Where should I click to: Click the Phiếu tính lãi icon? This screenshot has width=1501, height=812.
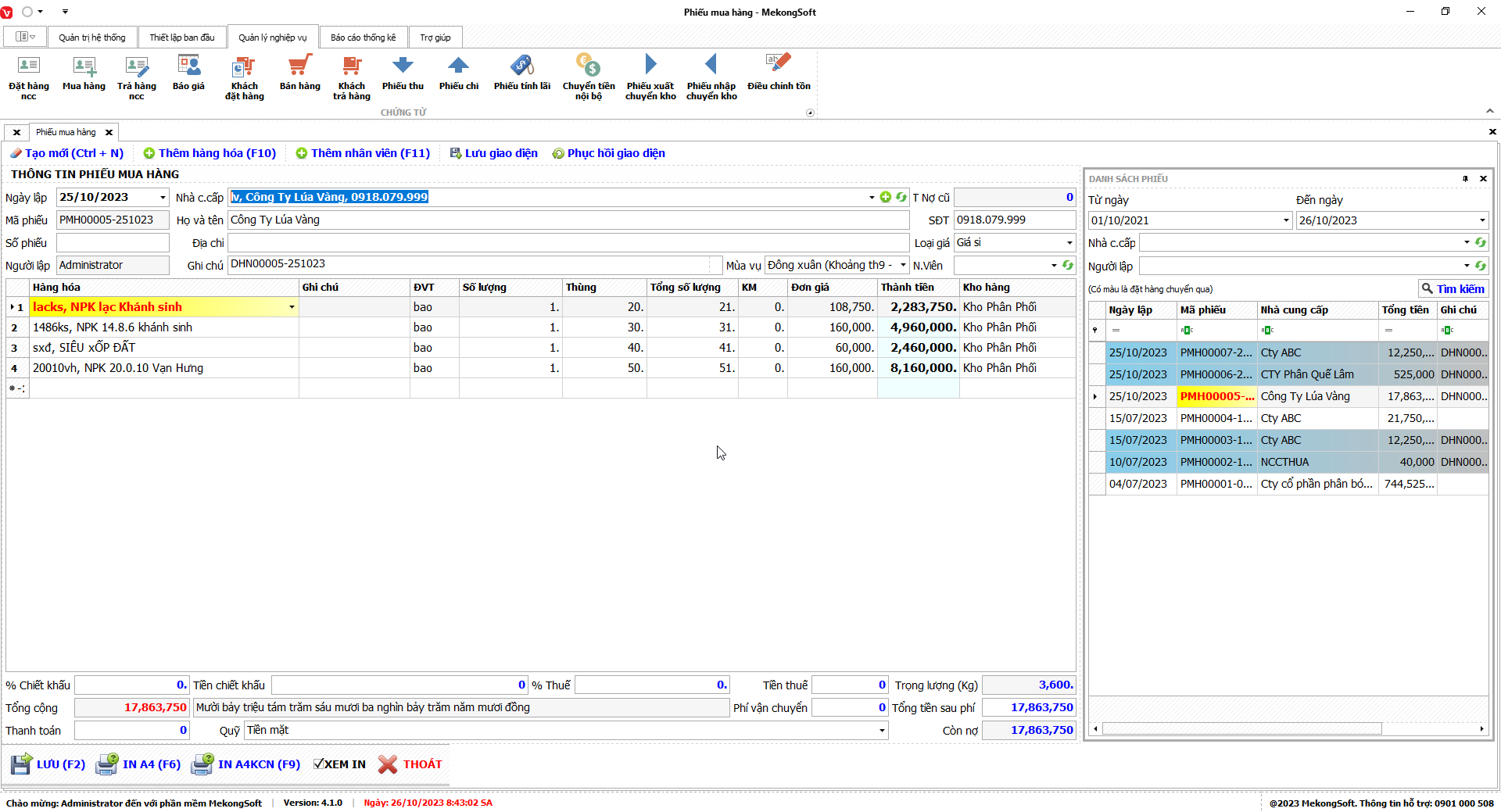[521, 74]
